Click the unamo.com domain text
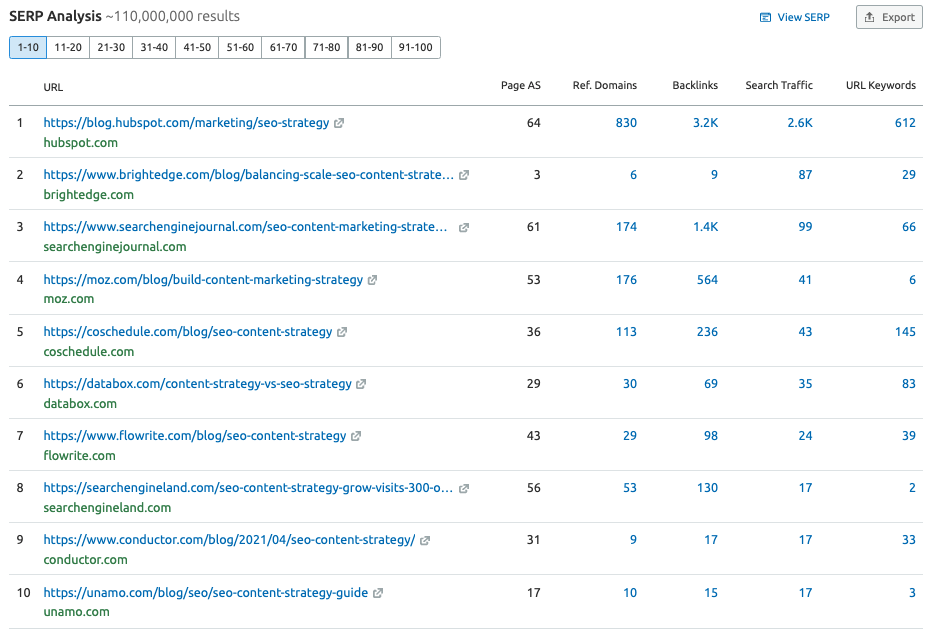939x638 pixels. 76,612
